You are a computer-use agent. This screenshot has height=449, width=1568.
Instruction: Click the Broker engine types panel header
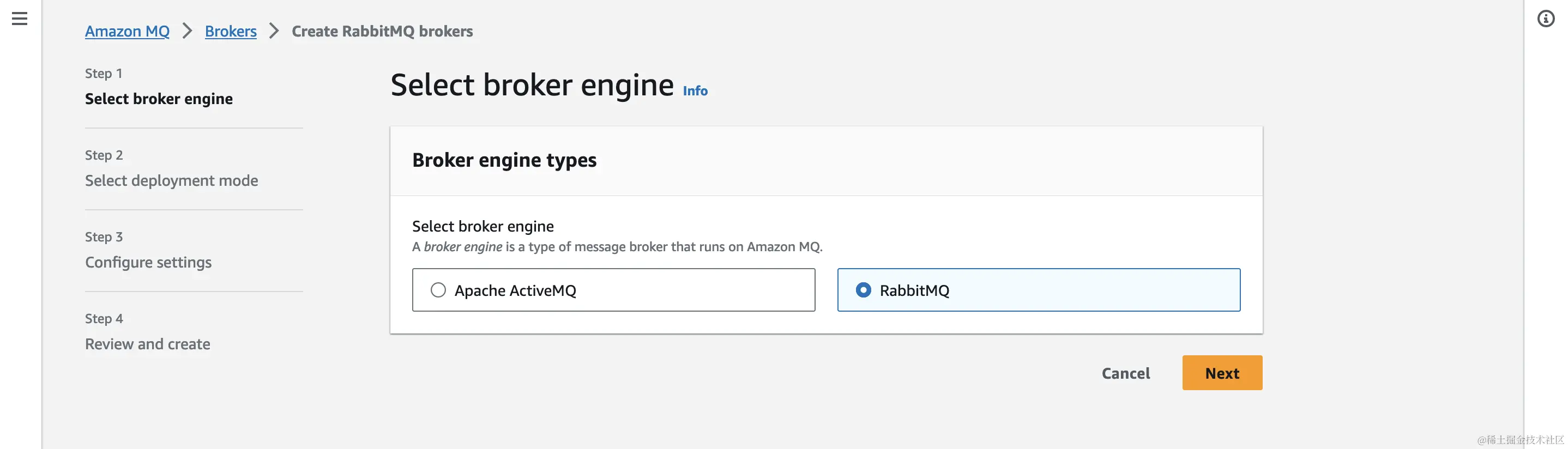(504, 160)
